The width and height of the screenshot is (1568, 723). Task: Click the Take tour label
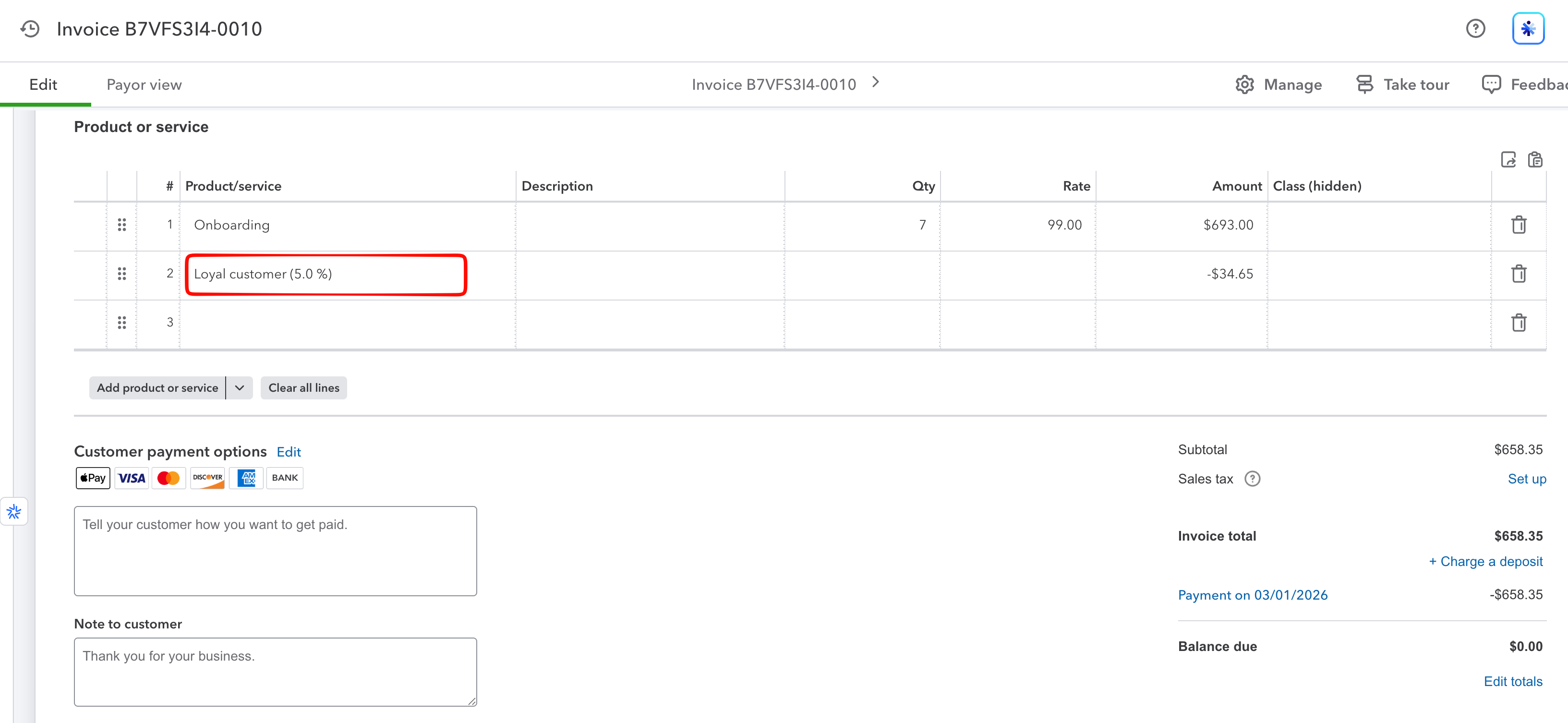1416,84
